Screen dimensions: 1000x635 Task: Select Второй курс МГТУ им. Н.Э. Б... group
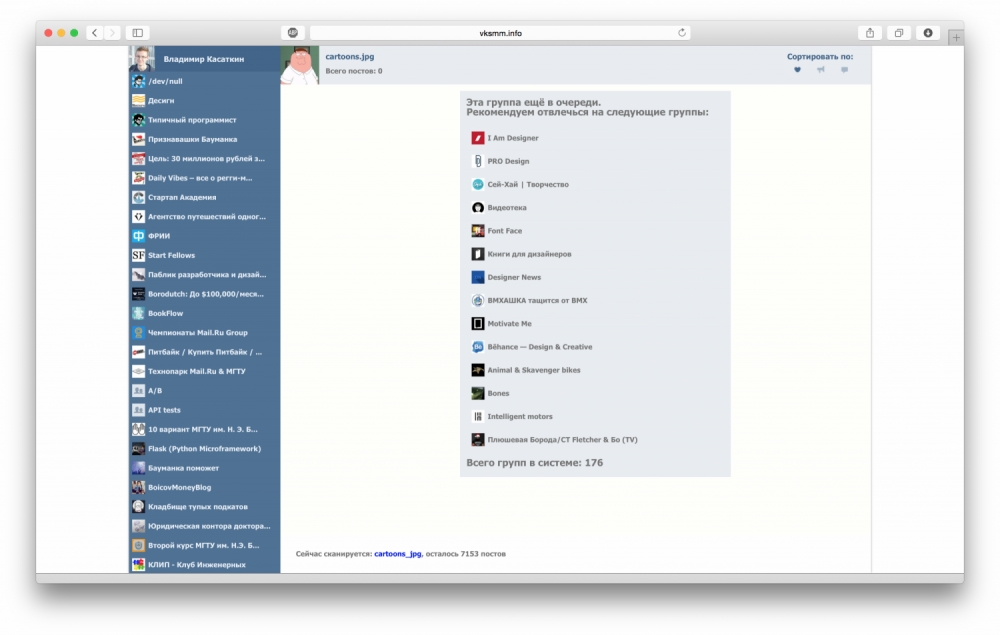[204, 545]
